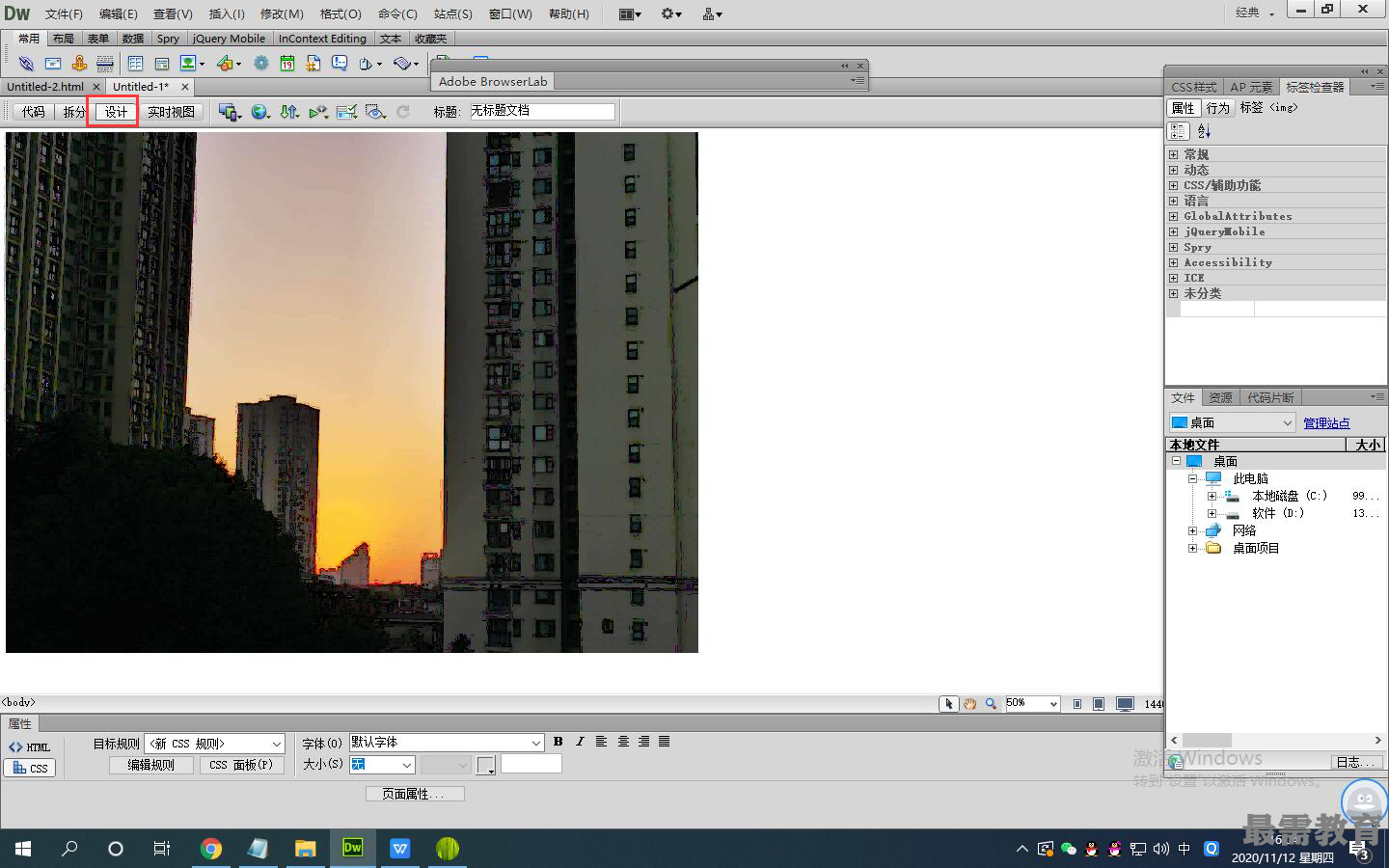Viewport: 1389px width, 868px height.
Task: Open the File Management arrows icon
Action: click(x=289, y=112)
